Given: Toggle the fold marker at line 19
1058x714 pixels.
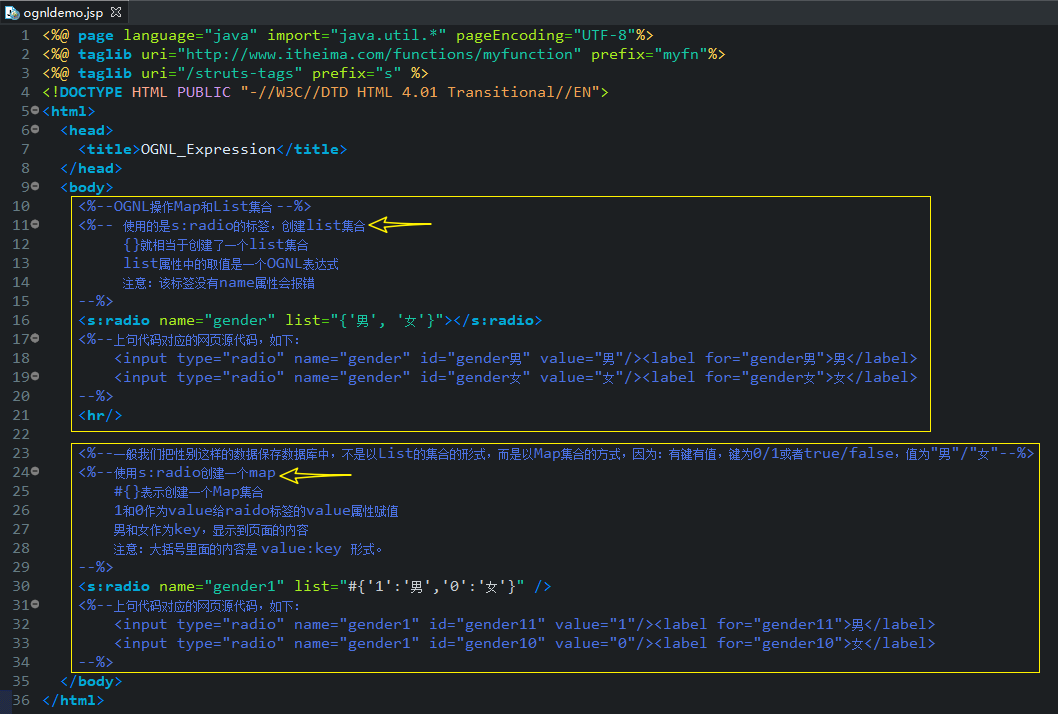Looking at the screenshot, I should (35, 376).
